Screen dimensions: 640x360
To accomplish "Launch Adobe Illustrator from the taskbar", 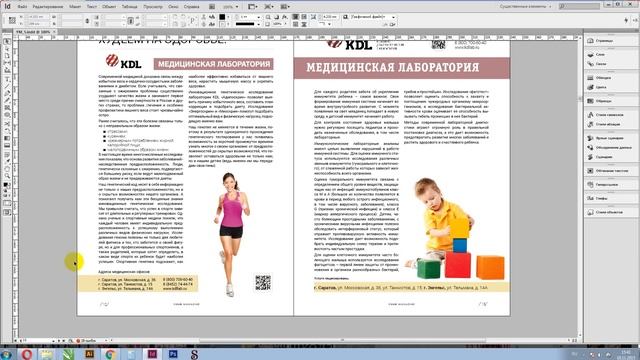I will (89, 354).
